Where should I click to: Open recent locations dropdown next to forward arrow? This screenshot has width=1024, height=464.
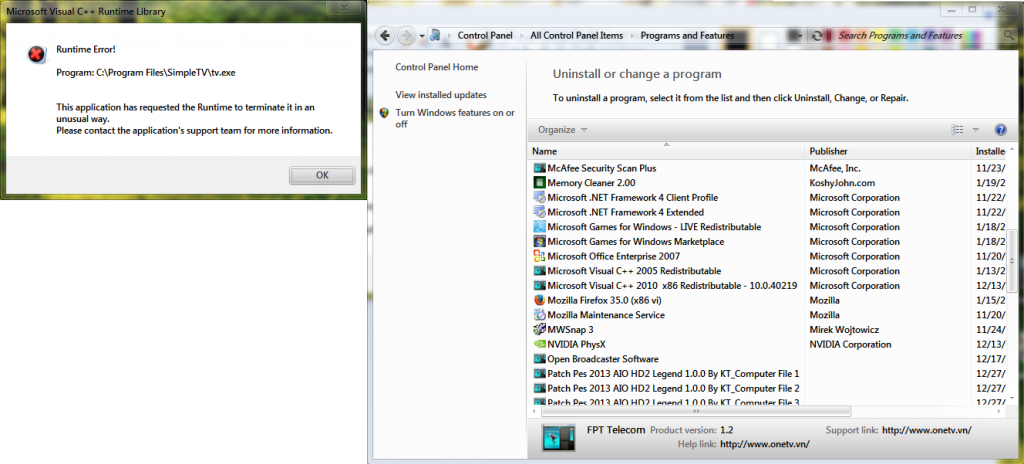point(422,36)
